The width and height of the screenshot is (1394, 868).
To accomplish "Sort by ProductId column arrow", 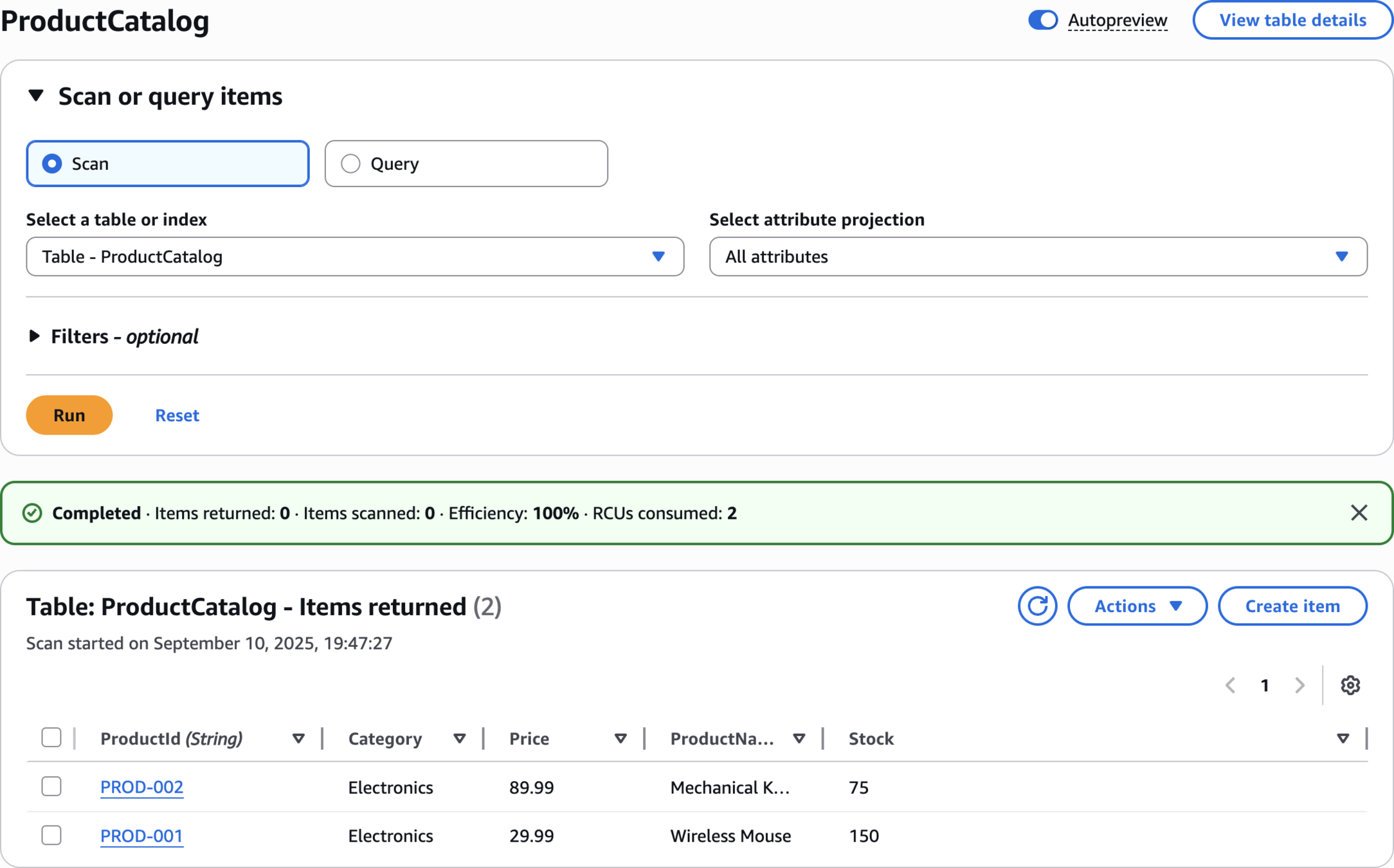I will coord(298,739).
